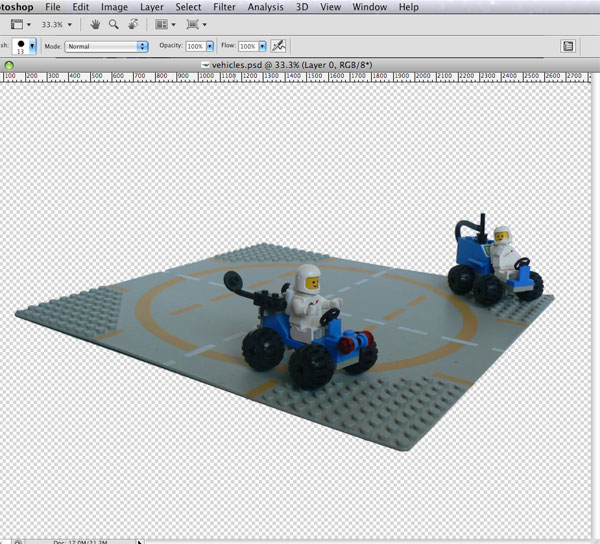Open the Screen Mode dropdown arrow
The width and height of the screenshot is (600, 544).
[x=204, y=25]
